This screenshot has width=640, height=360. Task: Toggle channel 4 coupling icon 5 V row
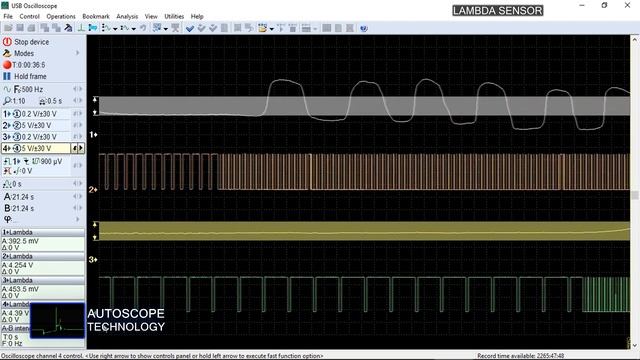17,148
